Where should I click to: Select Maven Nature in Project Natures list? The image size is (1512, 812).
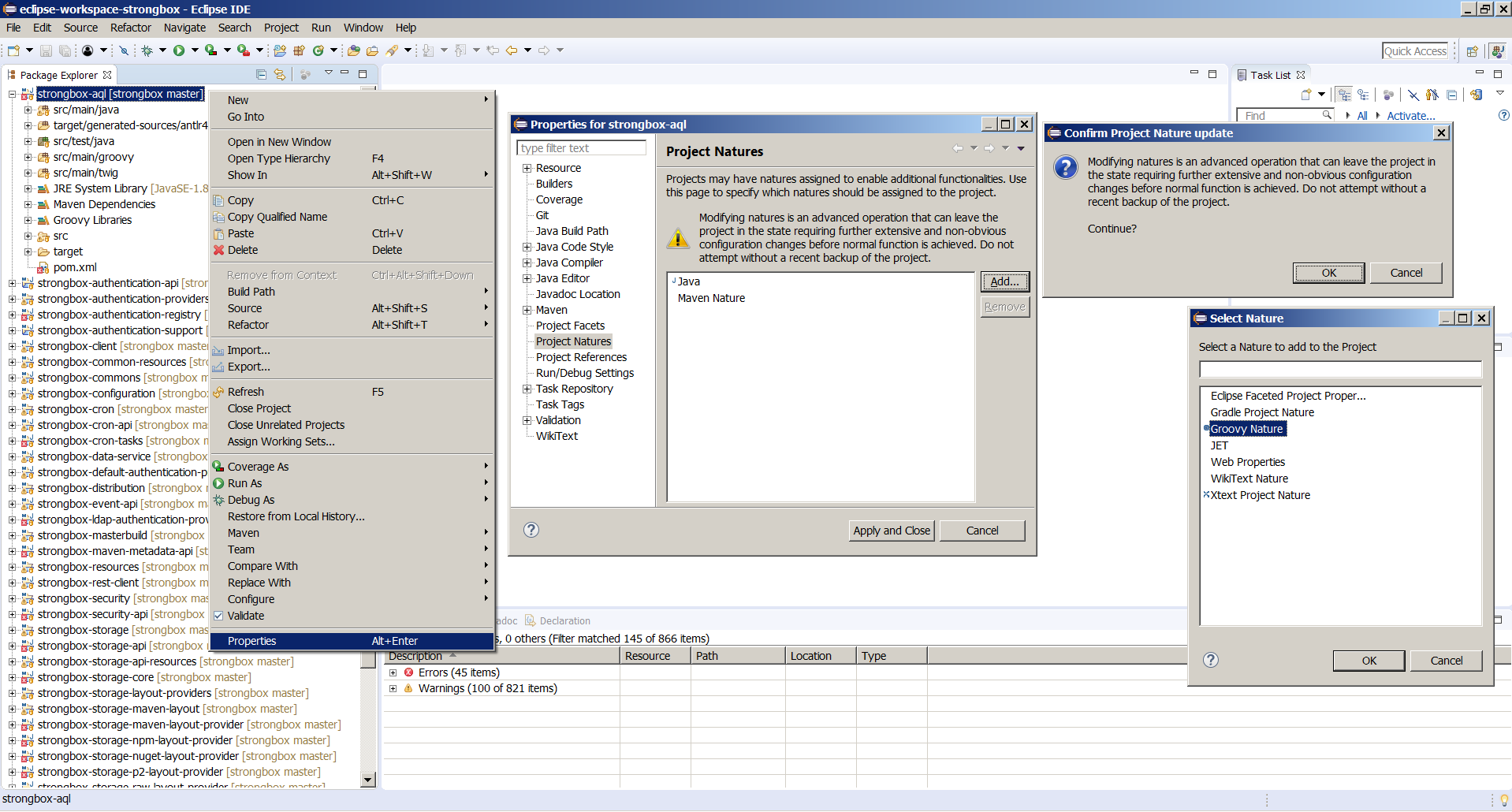pyautogui.click(x=711, y=298)
